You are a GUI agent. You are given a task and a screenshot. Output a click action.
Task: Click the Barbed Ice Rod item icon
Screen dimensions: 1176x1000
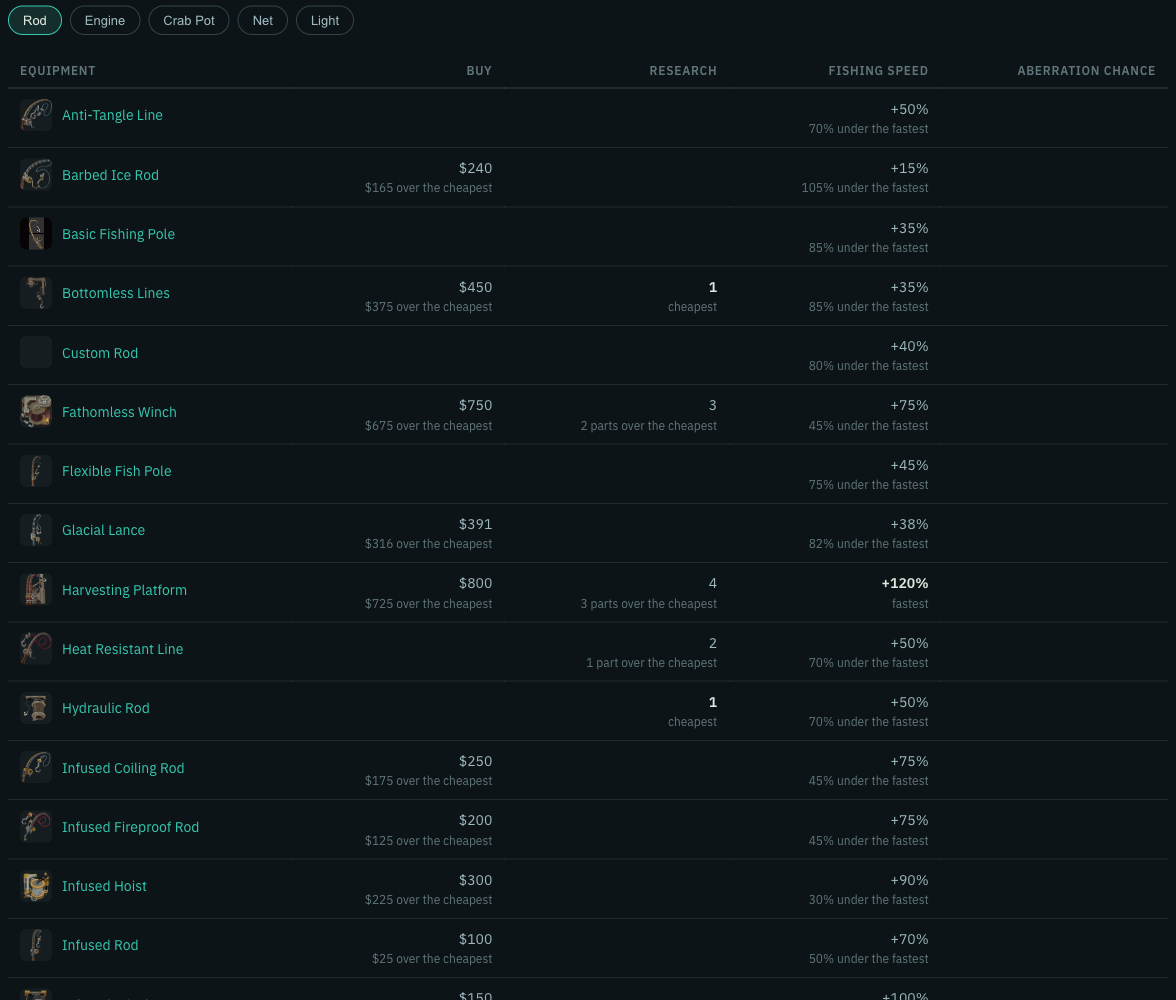(x=36, y=175)
